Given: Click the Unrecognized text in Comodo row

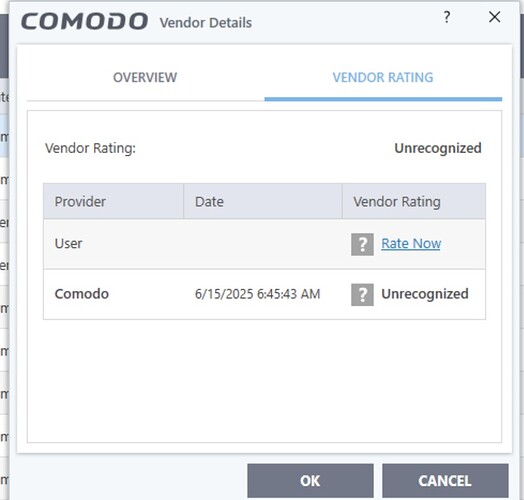Looking at the screenshot, I should click(x=425, y=294).
